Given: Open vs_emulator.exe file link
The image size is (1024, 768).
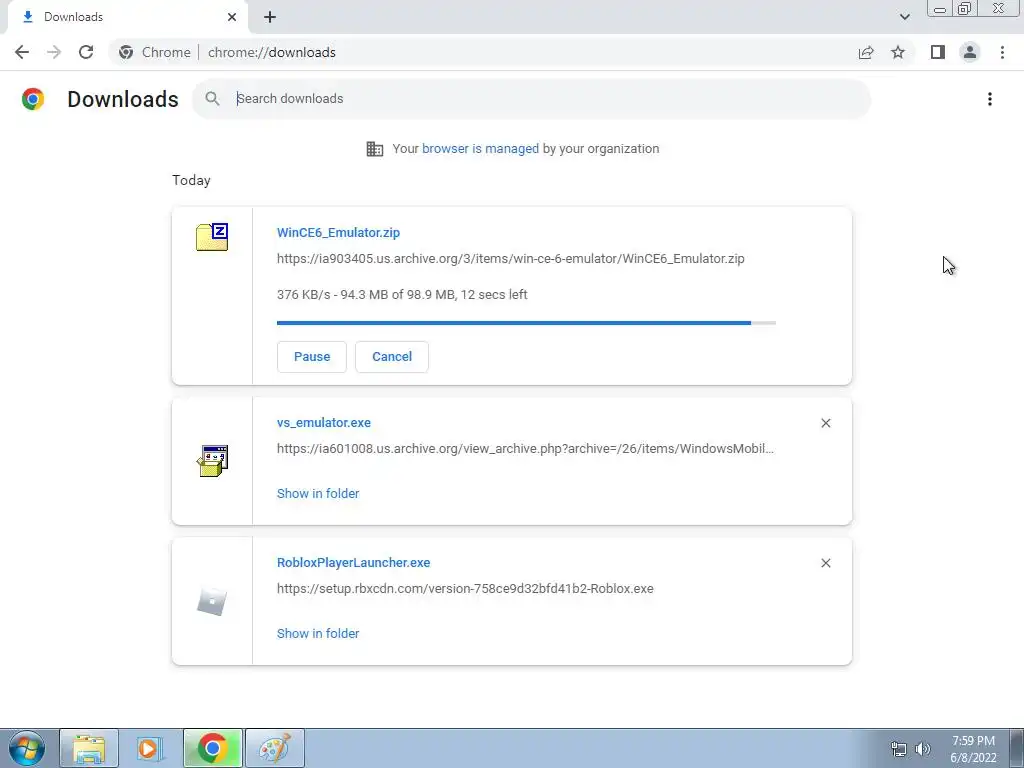Looking at the screenshot, I should tap(324, 423).
